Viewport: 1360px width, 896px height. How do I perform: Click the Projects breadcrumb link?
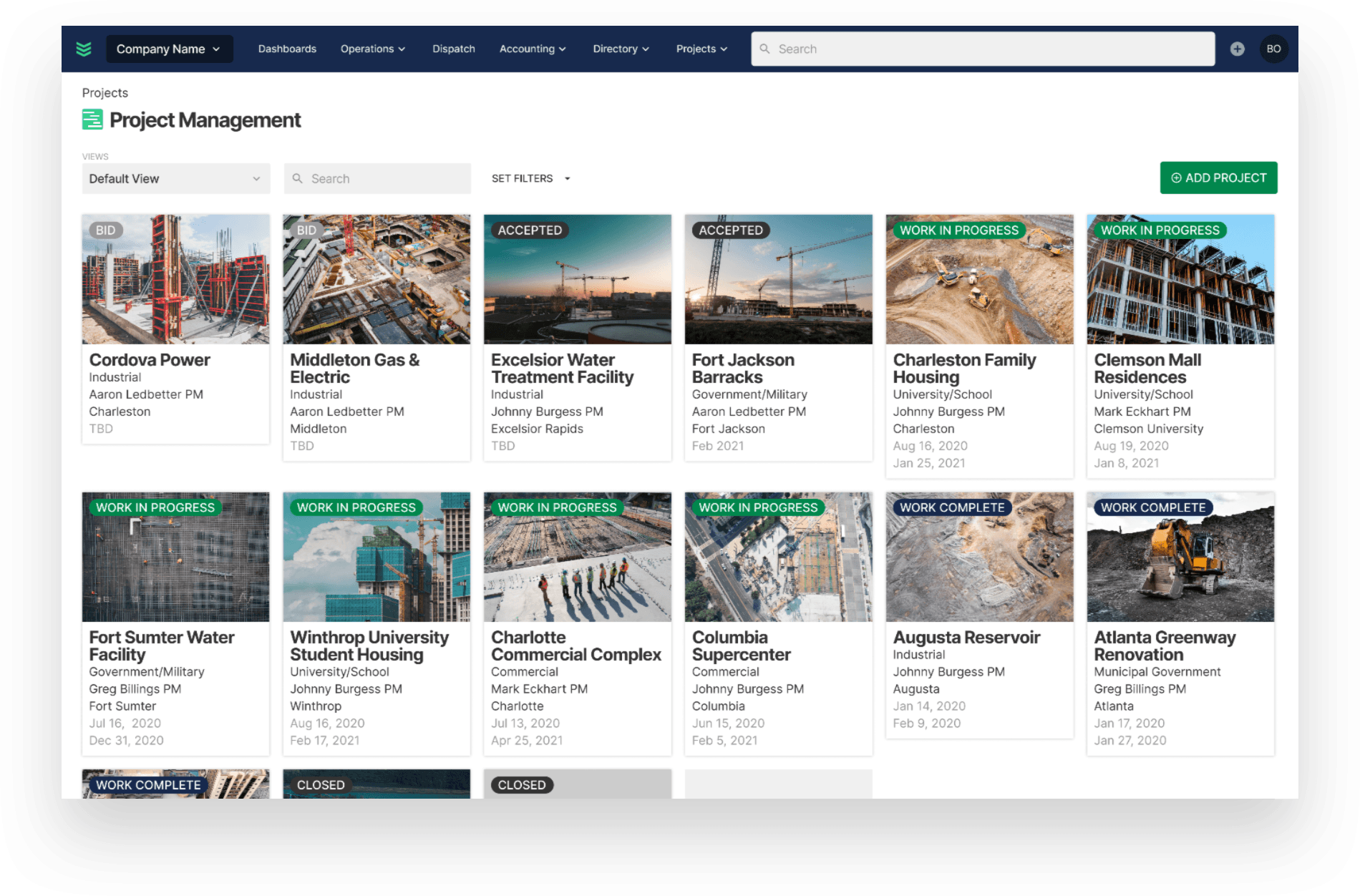click(105, 92)
